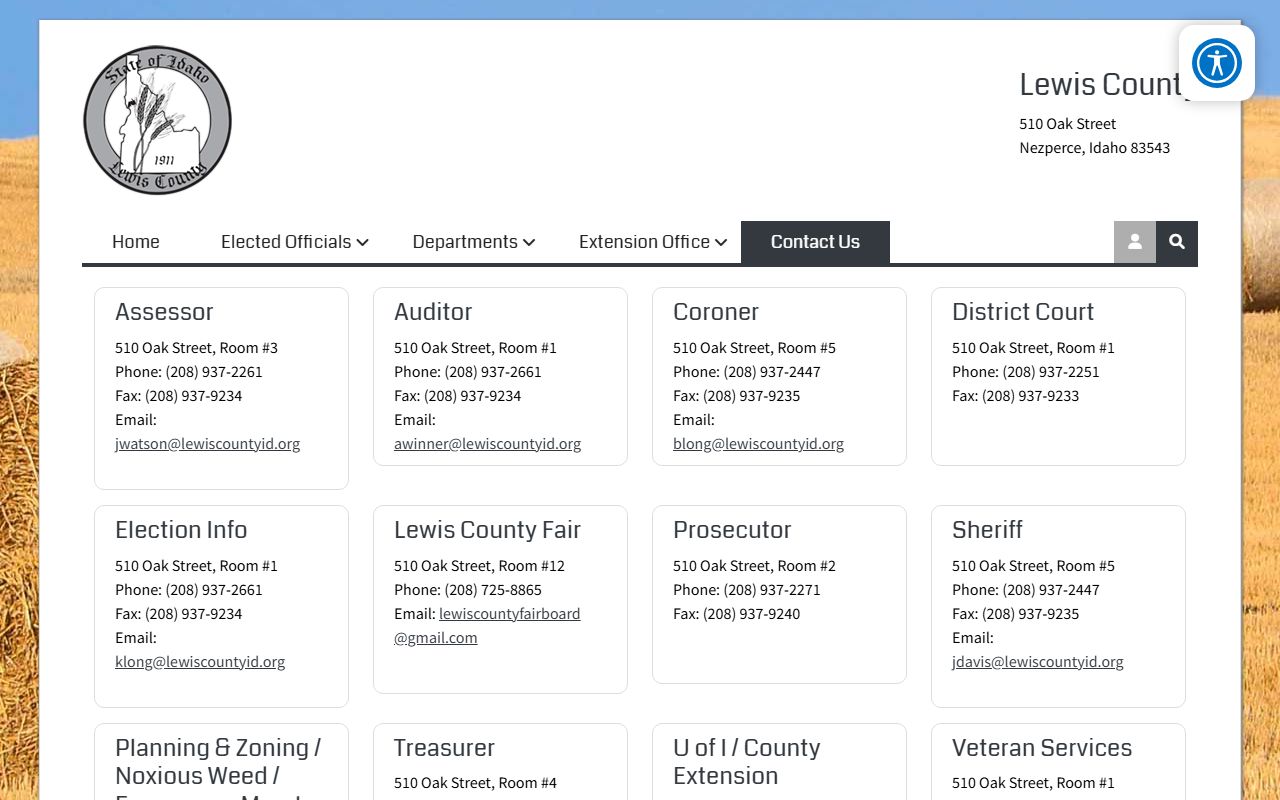Click the Election Info heading
The height and width of the screenshot is (800, 1280).
tap(181, 530)
